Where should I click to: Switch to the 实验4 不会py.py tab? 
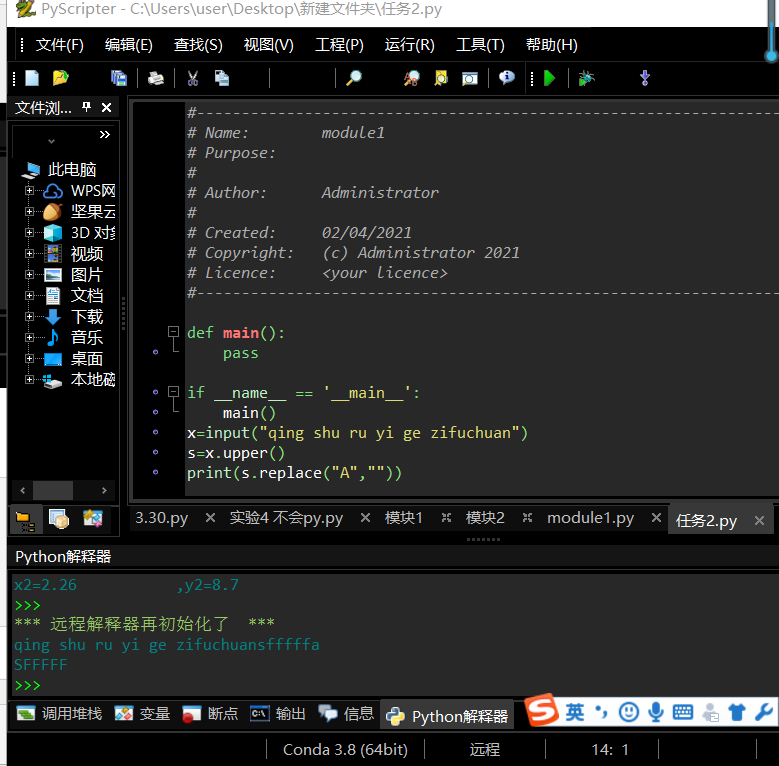tap(286, 518)
